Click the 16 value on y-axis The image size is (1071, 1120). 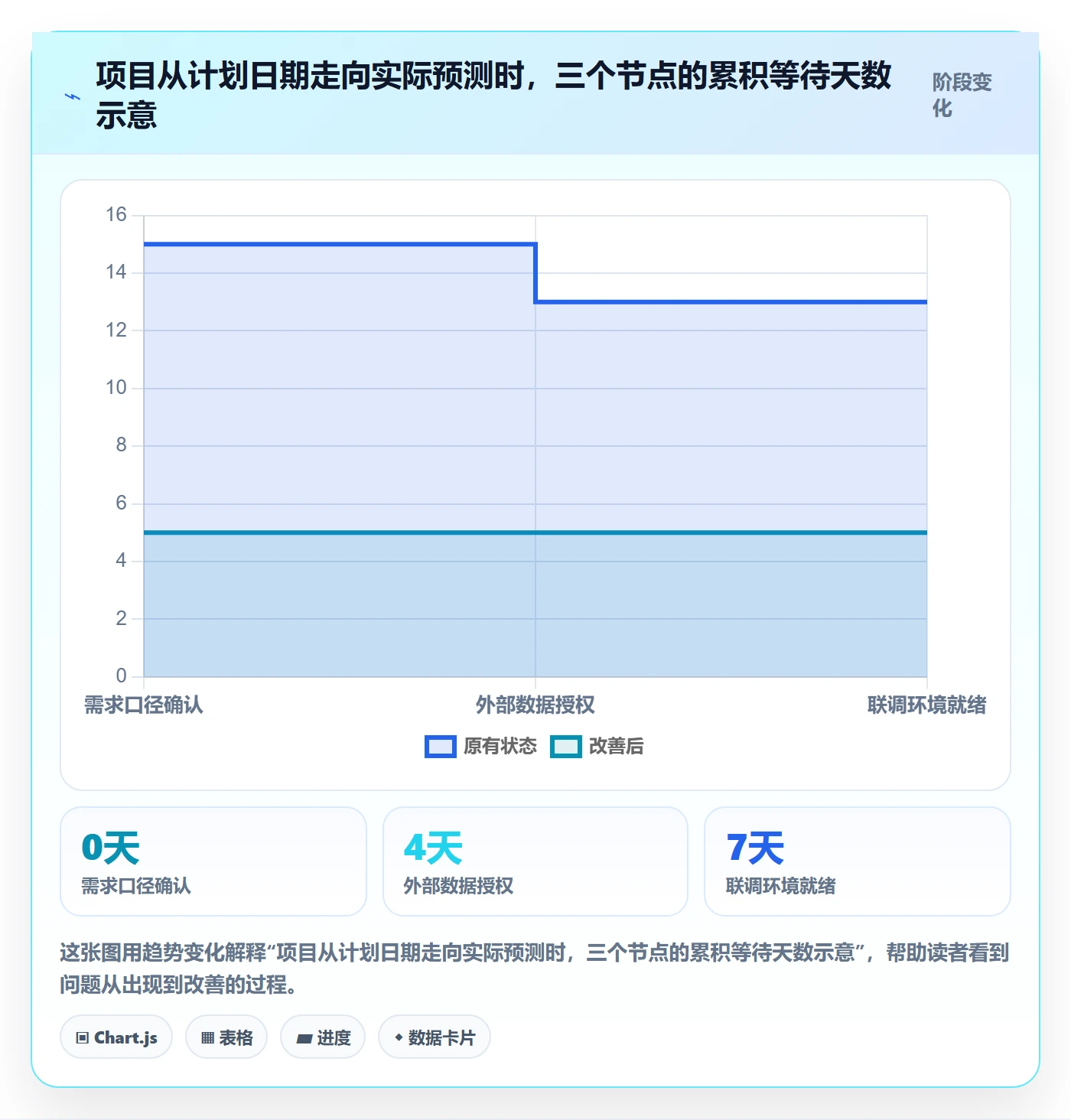tap(116, 214)
